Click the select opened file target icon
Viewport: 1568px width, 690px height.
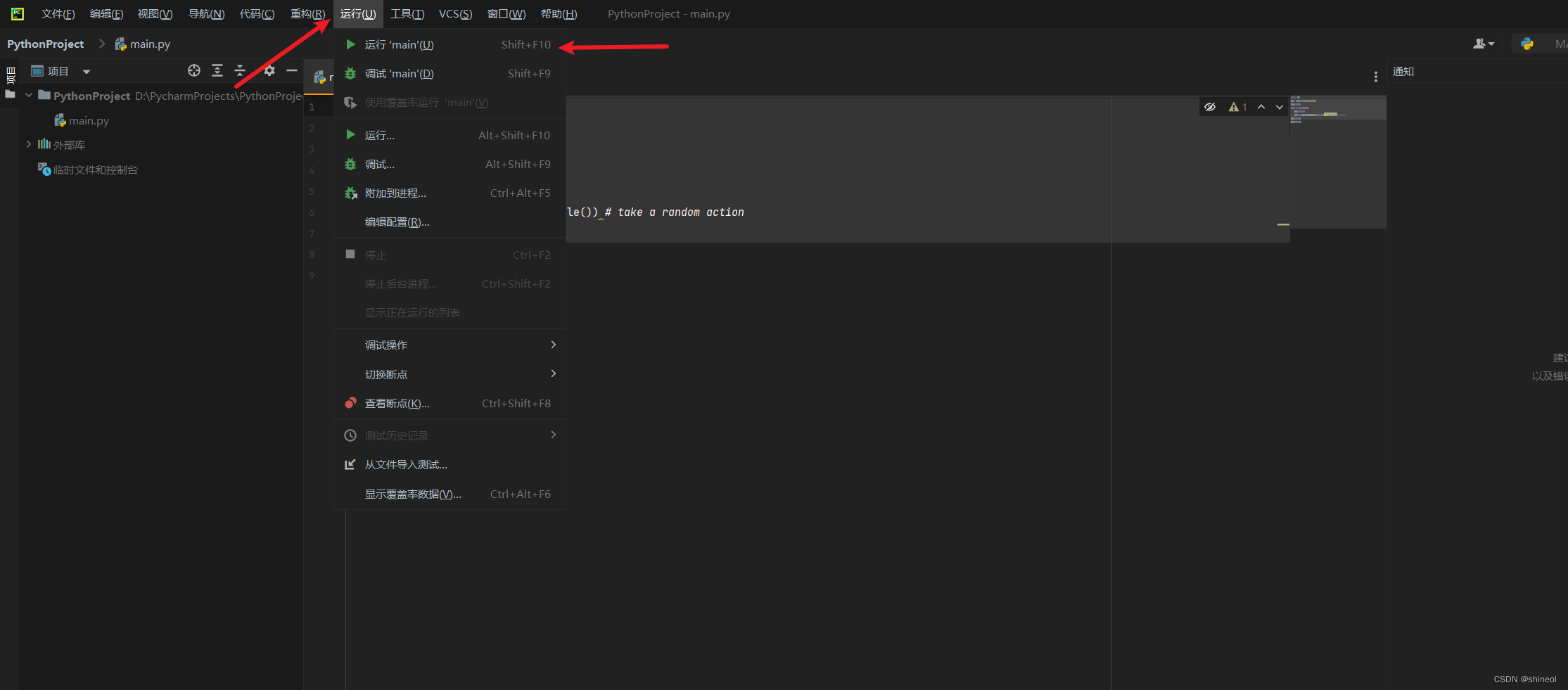[x=194, y=70]
